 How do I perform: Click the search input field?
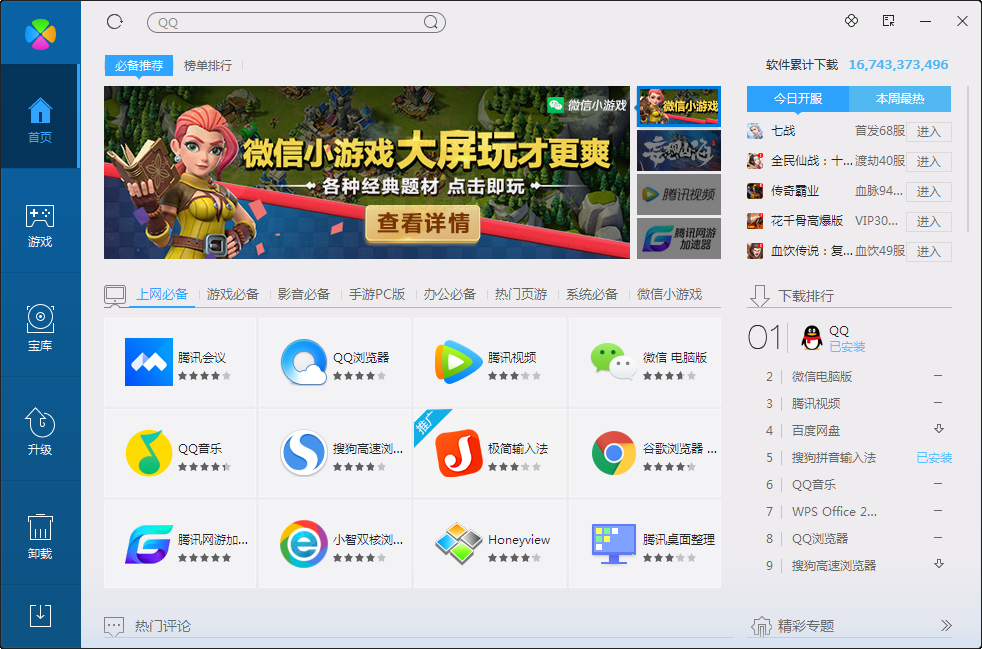click(296, 22)
